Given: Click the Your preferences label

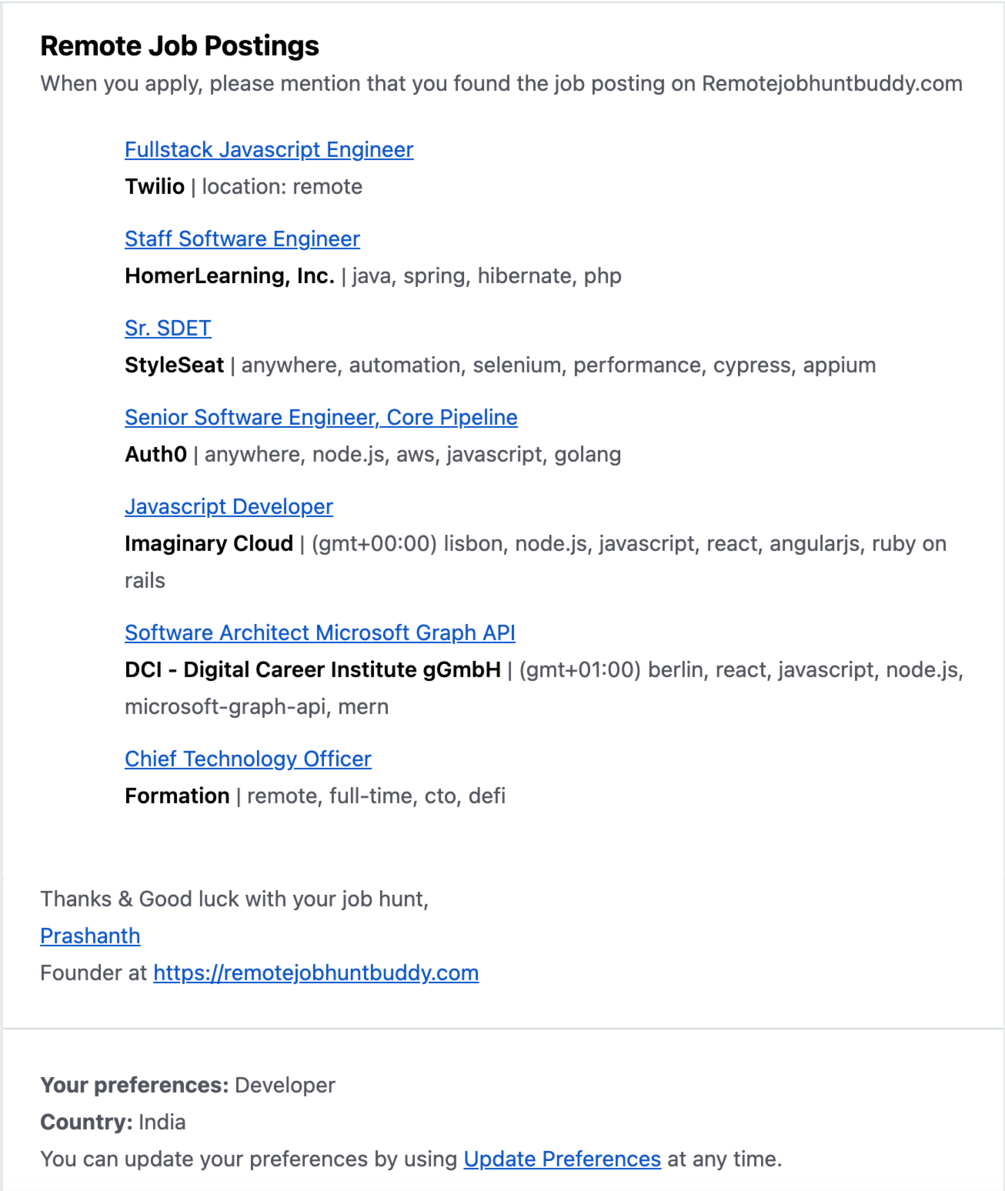Looking at the screenshot, I should point(134,1085).
